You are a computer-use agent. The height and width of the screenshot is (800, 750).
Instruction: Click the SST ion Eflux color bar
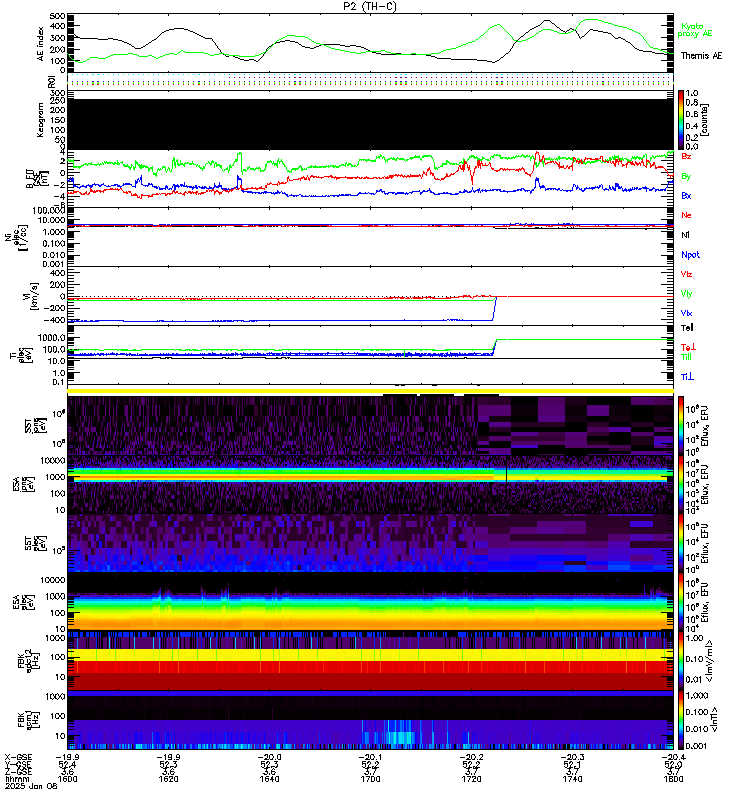(x=681, y=425)
